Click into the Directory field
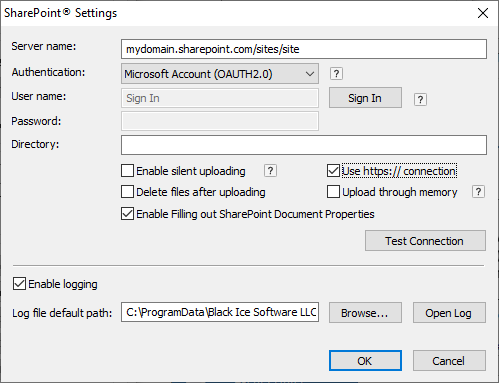The height and width of the screenshot is (383, 499). (304, 145)
